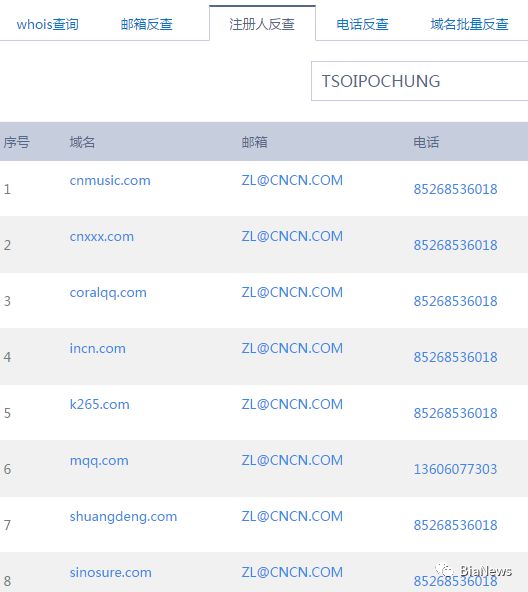Select the 注册人反查 tab
This screenshot has height=592, width=528.
262,23
